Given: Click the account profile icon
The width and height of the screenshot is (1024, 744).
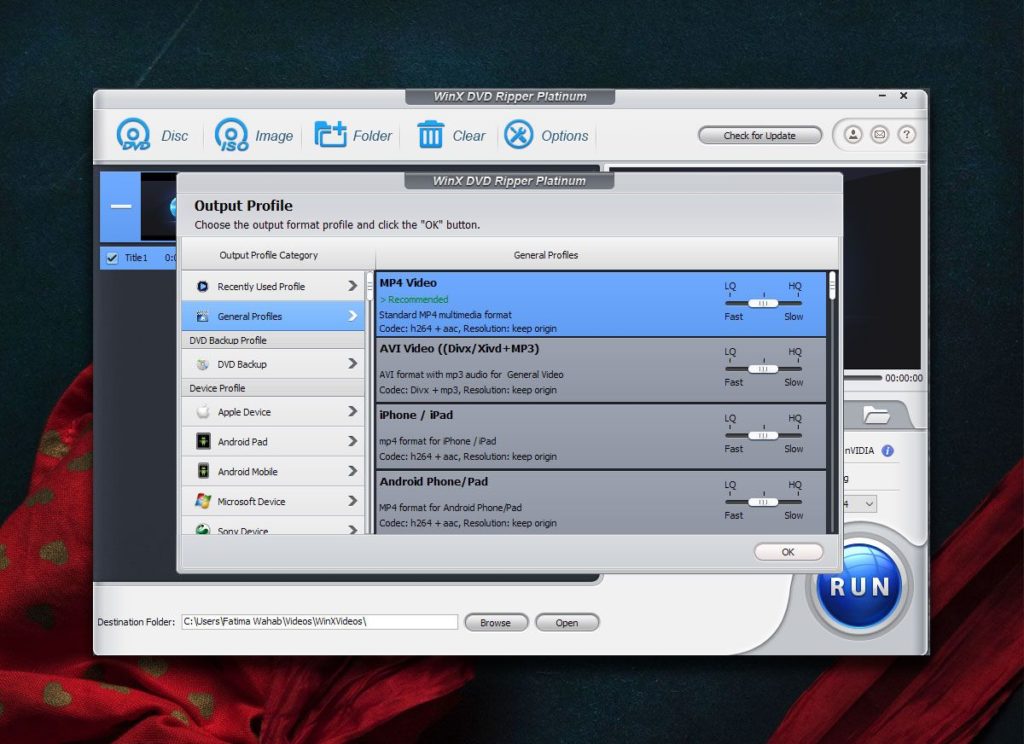Looking at the screenshot, I should click(x=853, y=134).
